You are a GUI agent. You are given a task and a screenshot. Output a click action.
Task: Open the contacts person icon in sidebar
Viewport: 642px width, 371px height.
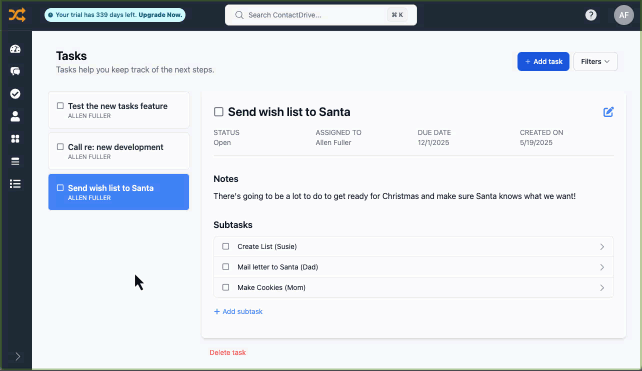(x=15, y=116)
